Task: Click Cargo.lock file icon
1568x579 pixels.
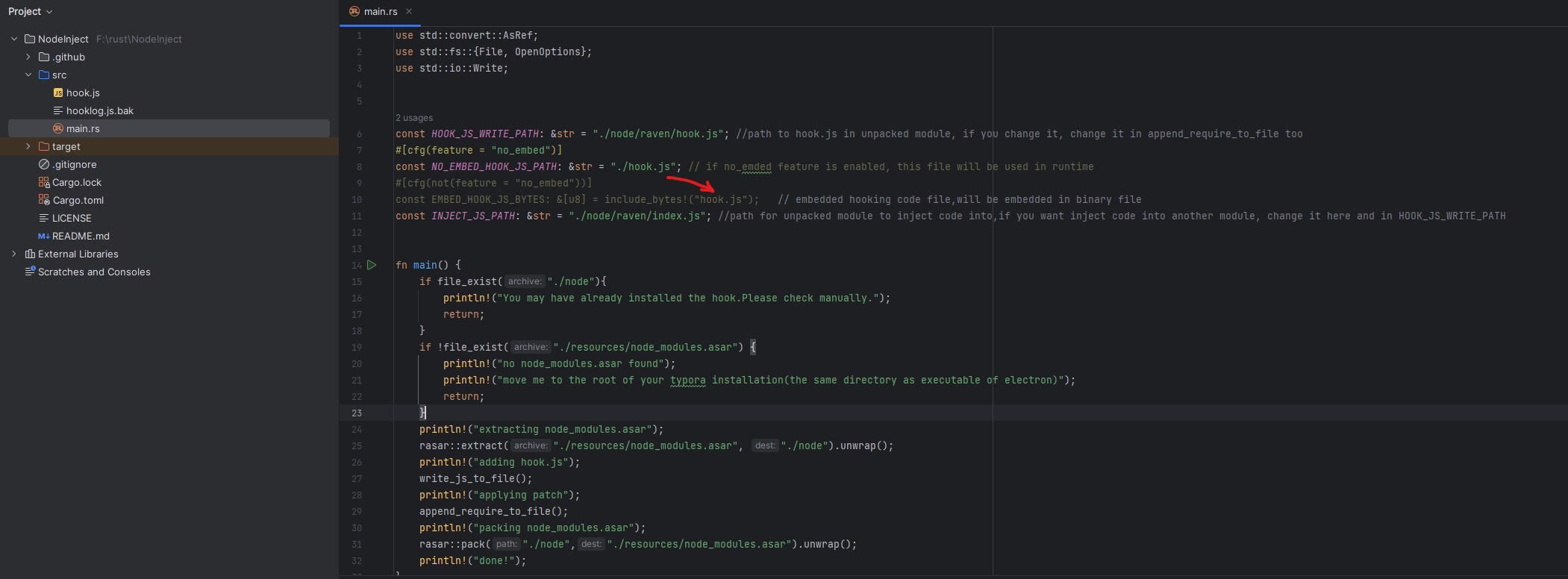Action: 44,182
